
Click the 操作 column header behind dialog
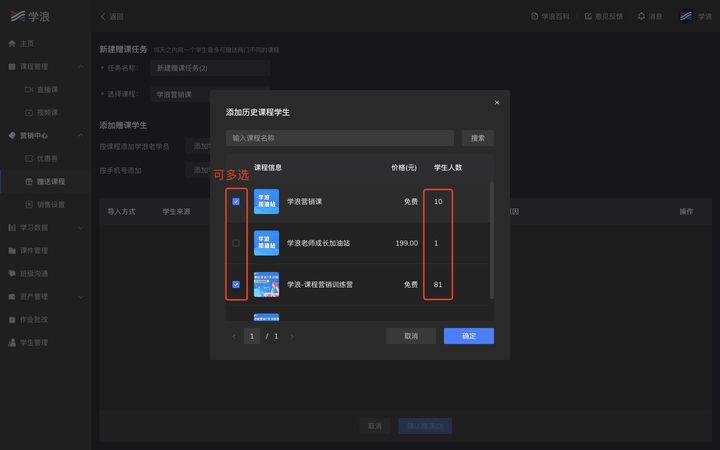pos(686,212)
